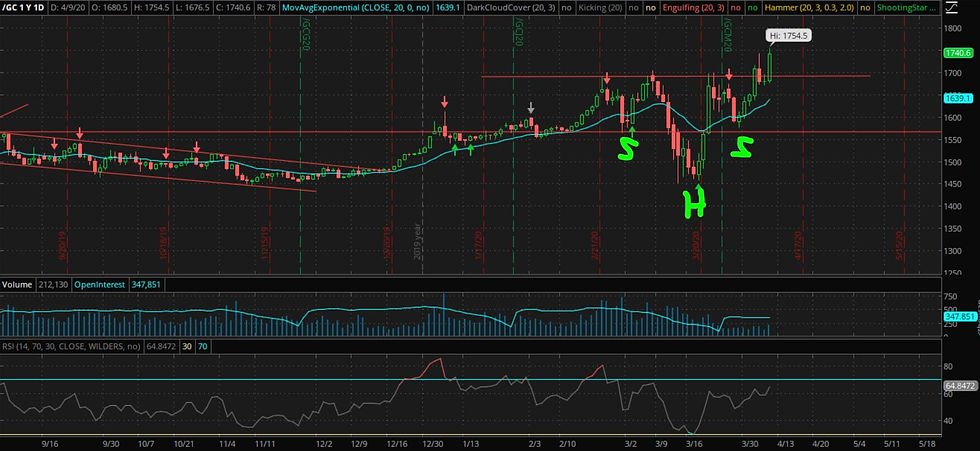Click the 3/16 date axis label

click(696, 444)
